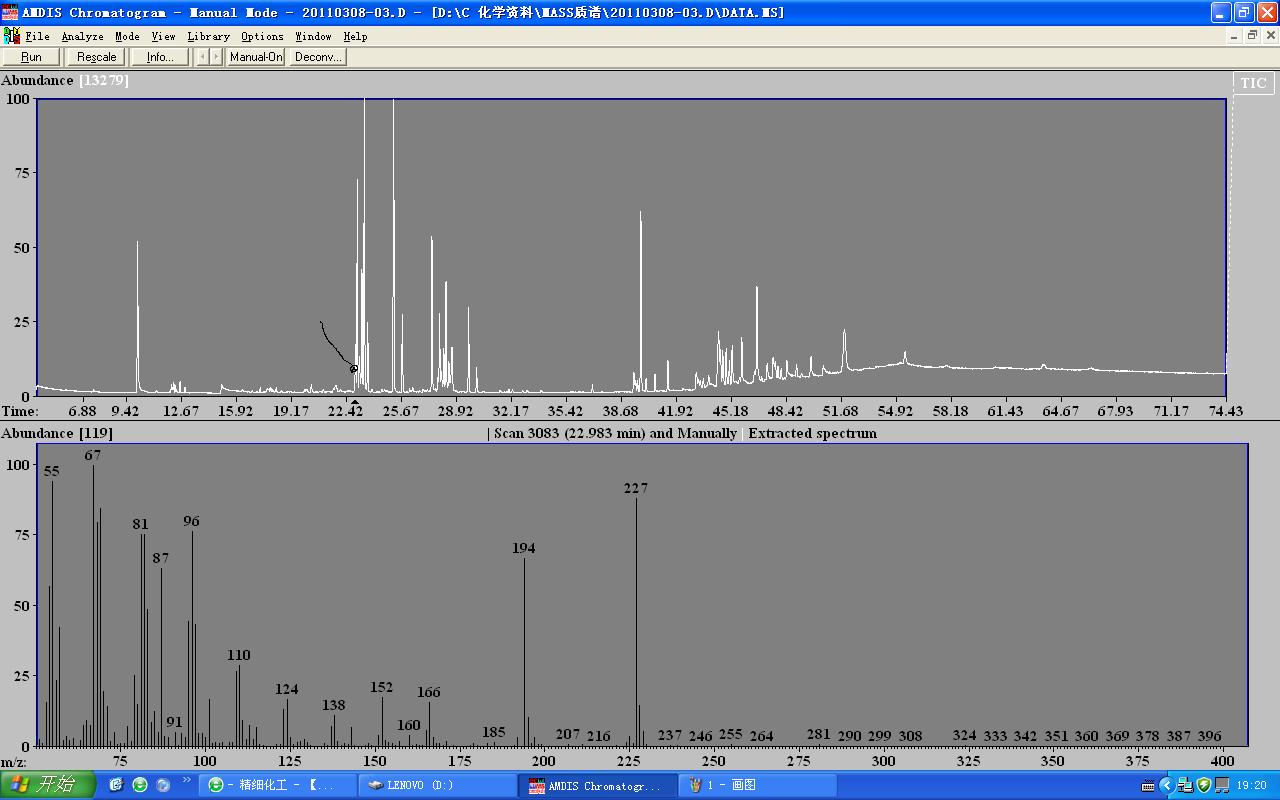Click the chromatogram peak near 9.9 min
The image size is (1280, 800).
(x=138, y=316)
